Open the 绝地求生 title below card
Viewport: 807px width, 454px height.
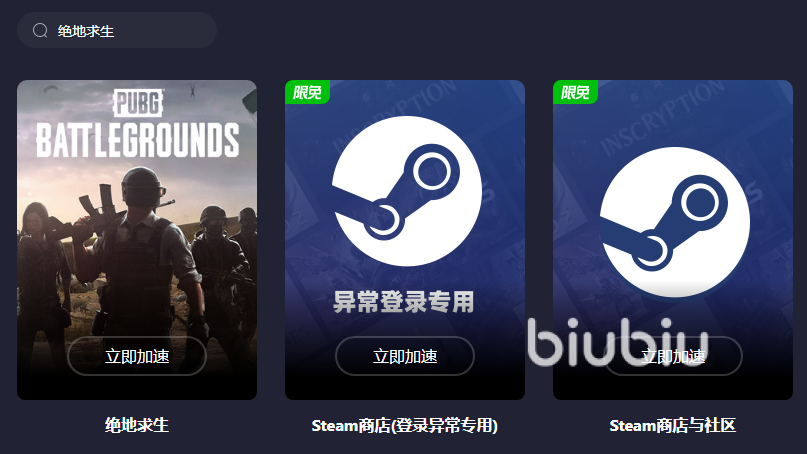(137, 425)
